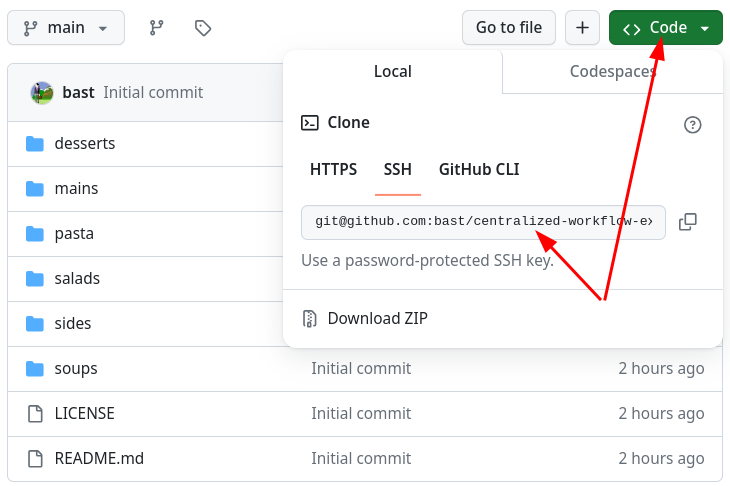Click the branches icon next to main
Image resolution: width=730 pixels, height=486 pixels.
coord(156,28)
